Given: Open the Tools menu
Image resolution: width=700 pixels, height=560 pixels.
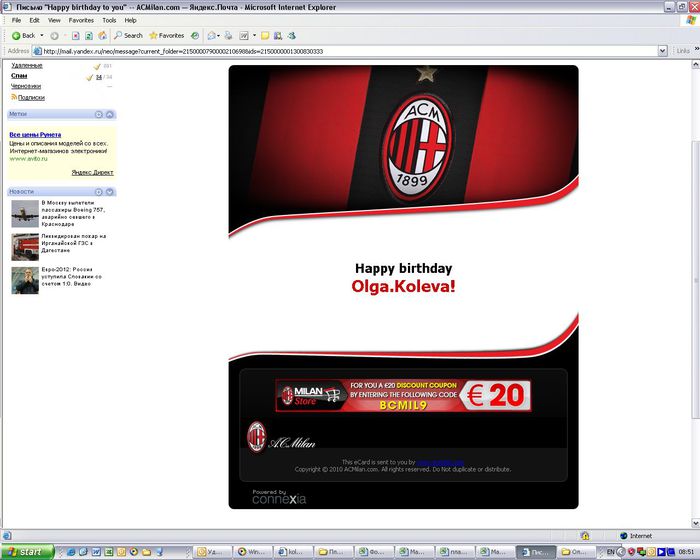Looking at the screenshot, I should 109,21.
